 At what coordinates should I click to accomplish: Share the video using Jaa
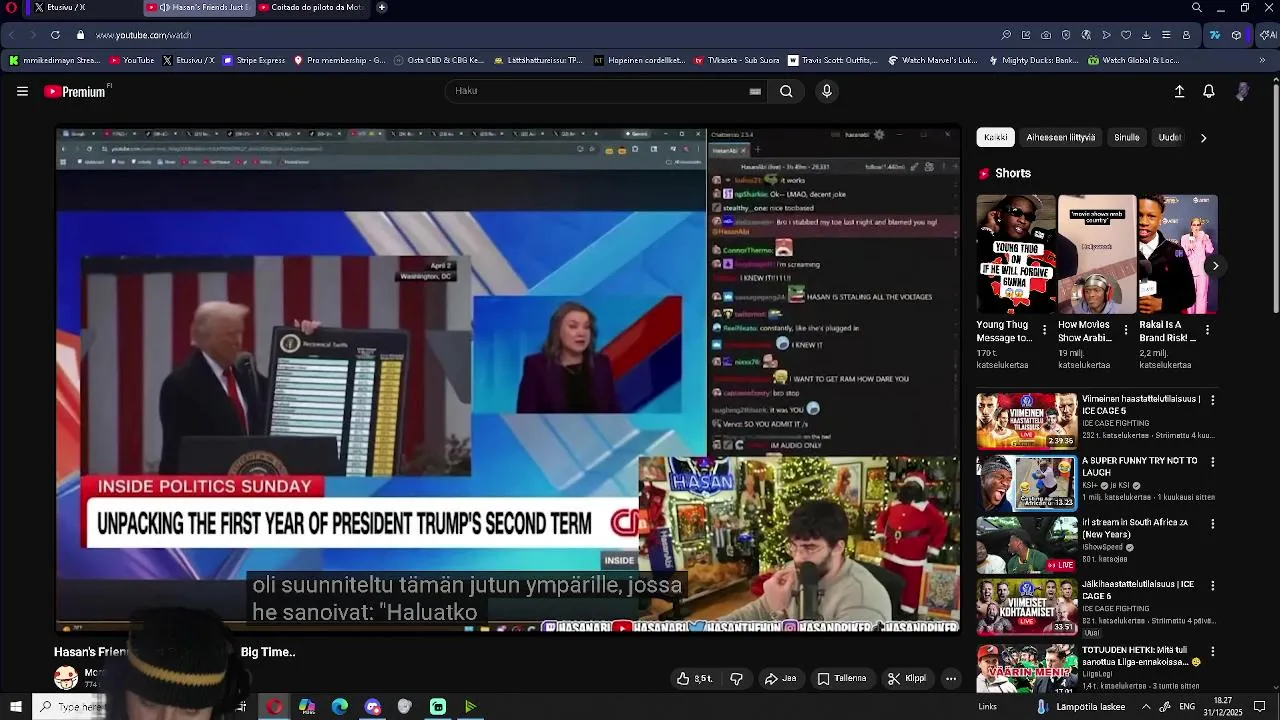(x=780, y=678)
